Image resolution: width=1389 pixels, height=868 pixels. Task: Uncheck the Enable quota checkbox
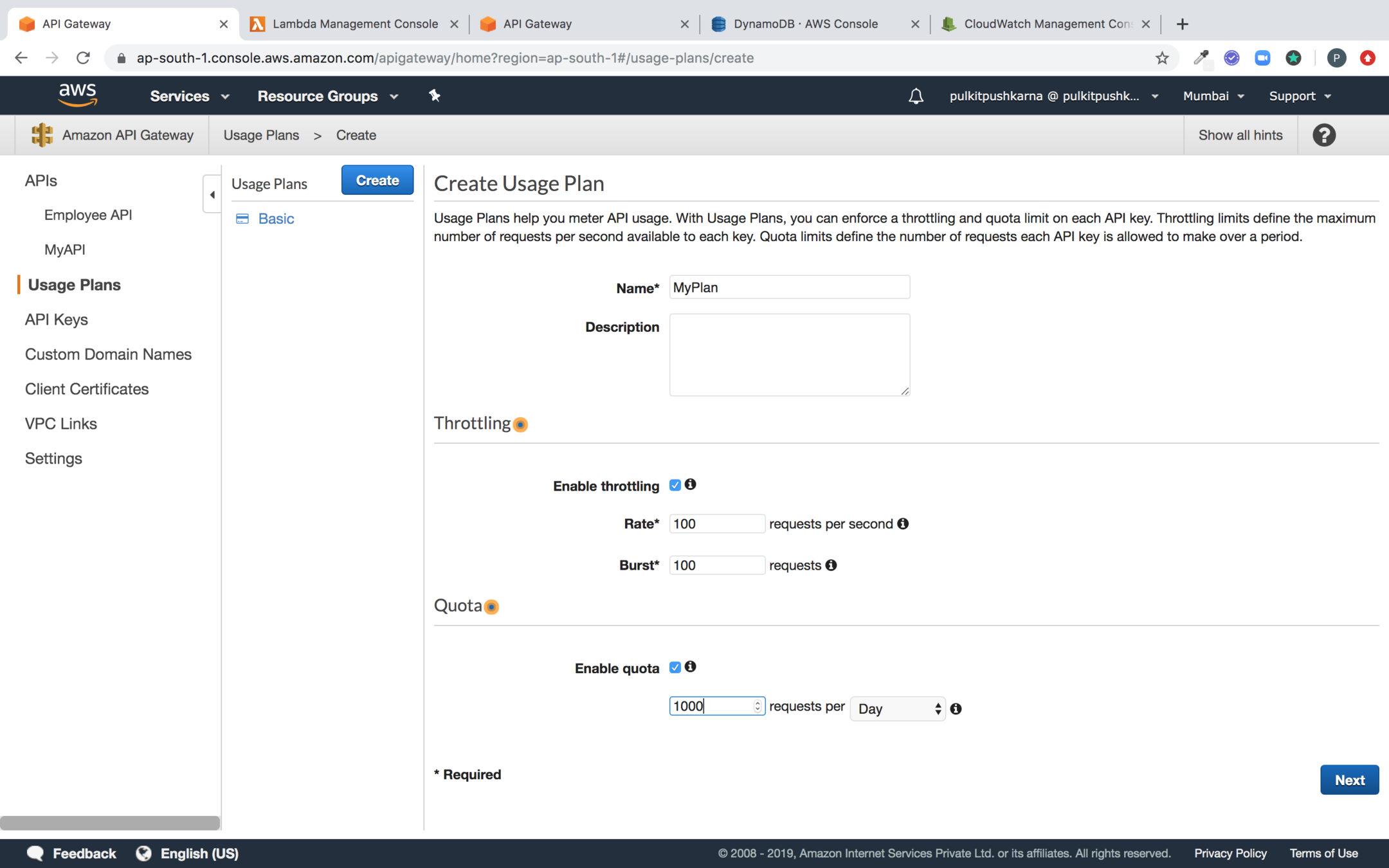click(675, 667)
